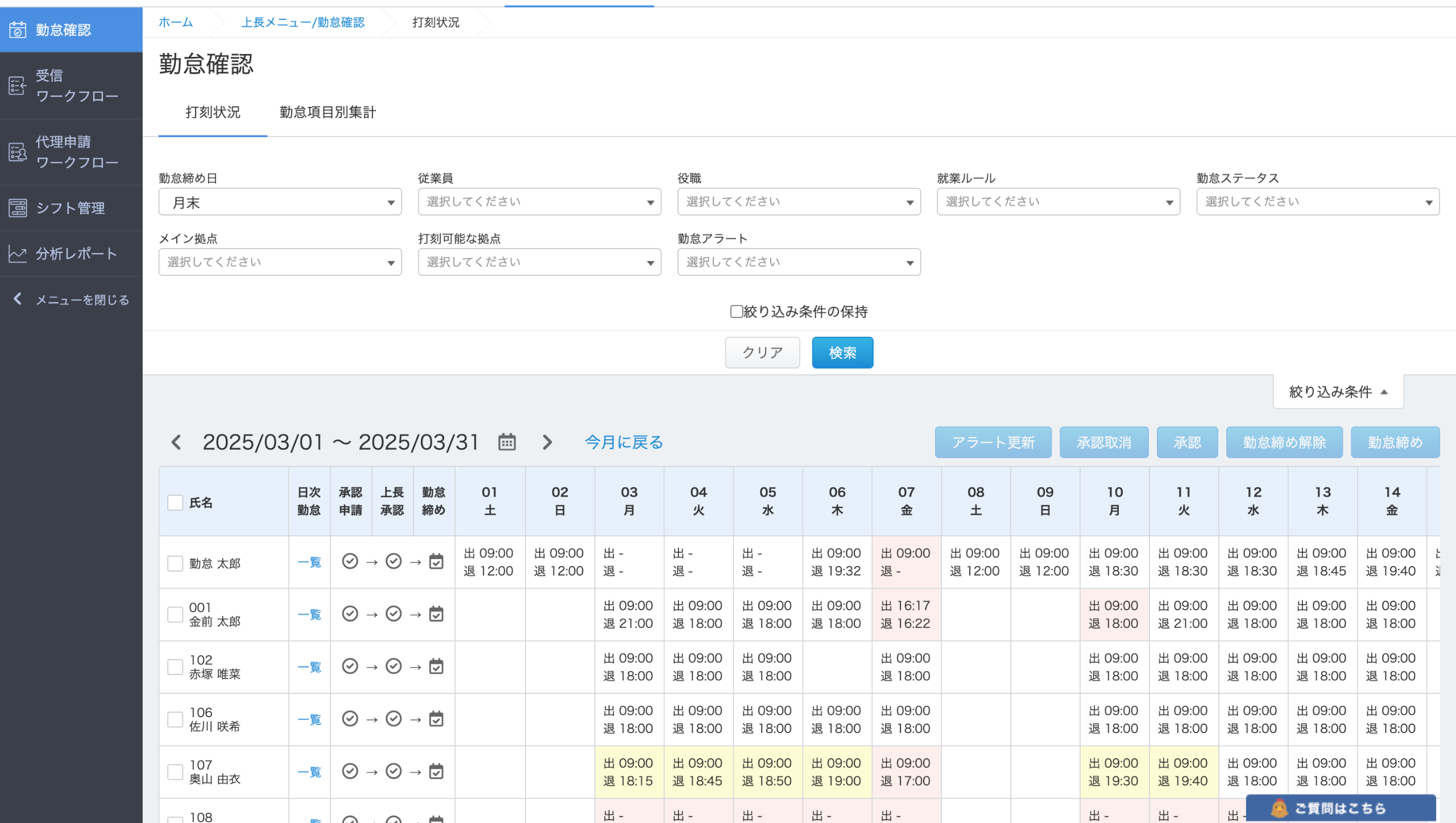Viewport: 1456px width, 823px height.
Task: Open the 勤怠締め日 dropdown showing 月末
Action: [x=280, y=202]
